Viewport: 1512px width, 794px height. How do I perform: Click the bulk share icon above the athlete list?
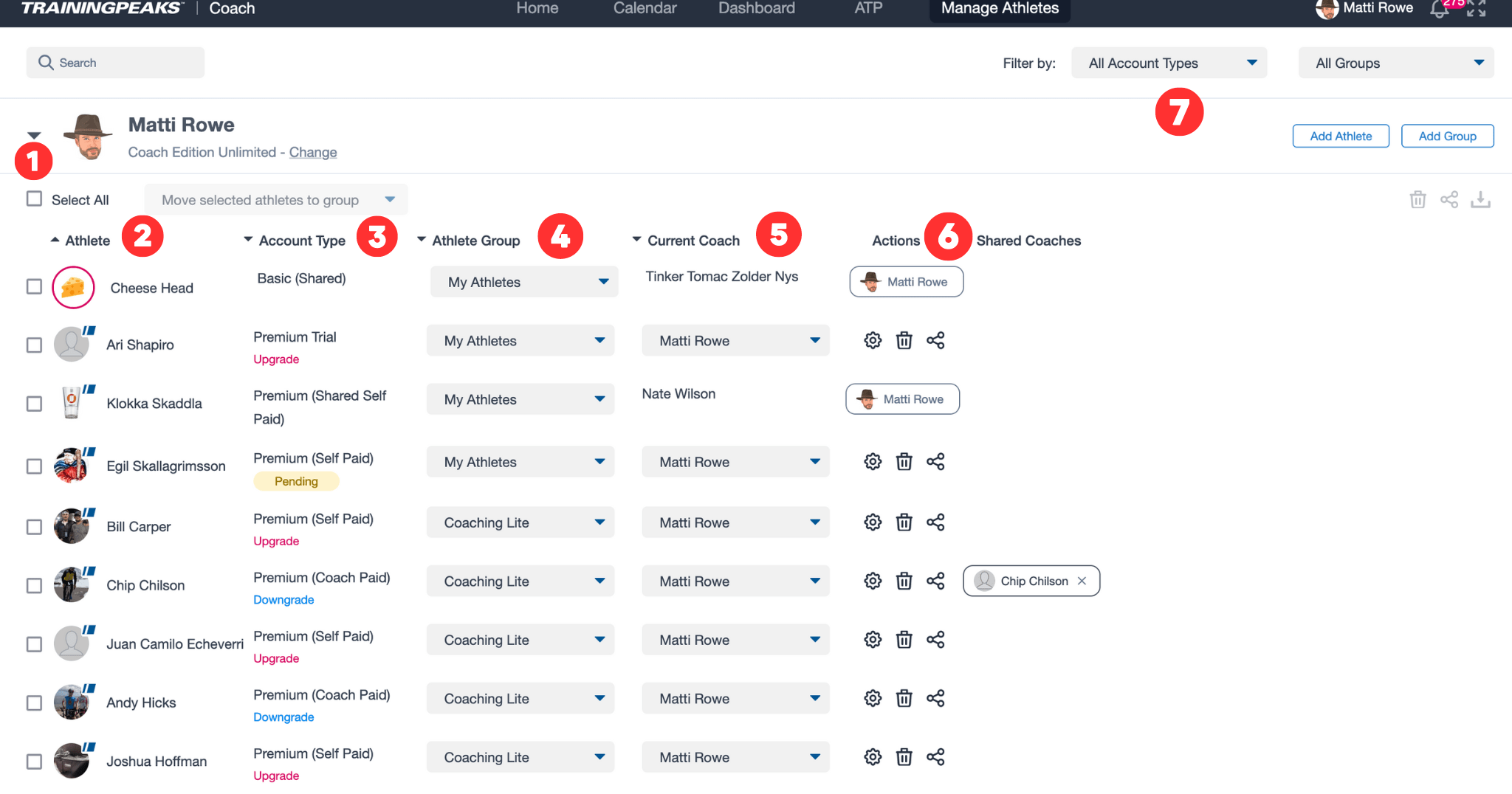pyautogui.click(x=1449, y=199)
